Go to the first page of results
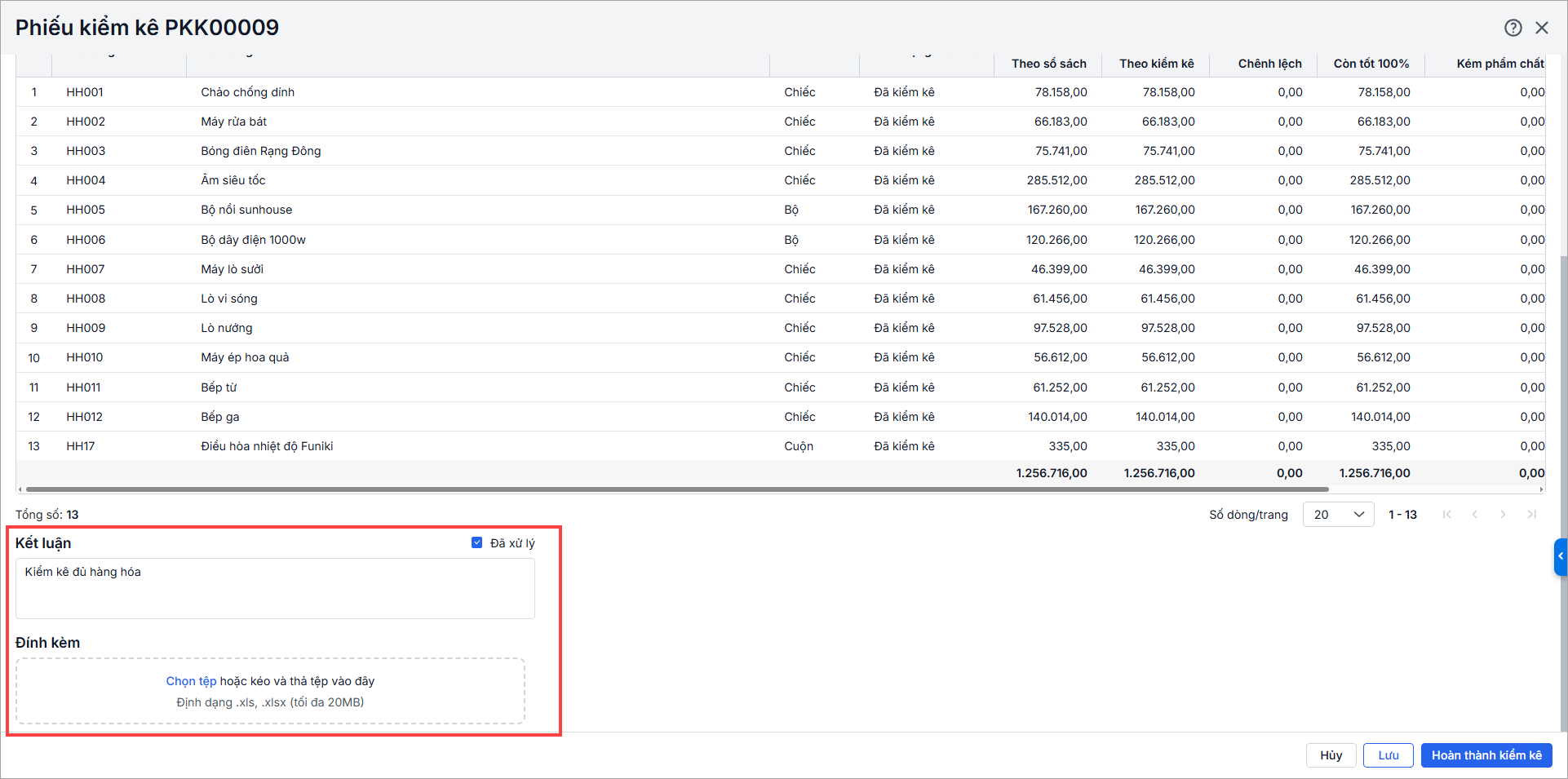Screen dimensions: 1568x779 coord(1446,514)
